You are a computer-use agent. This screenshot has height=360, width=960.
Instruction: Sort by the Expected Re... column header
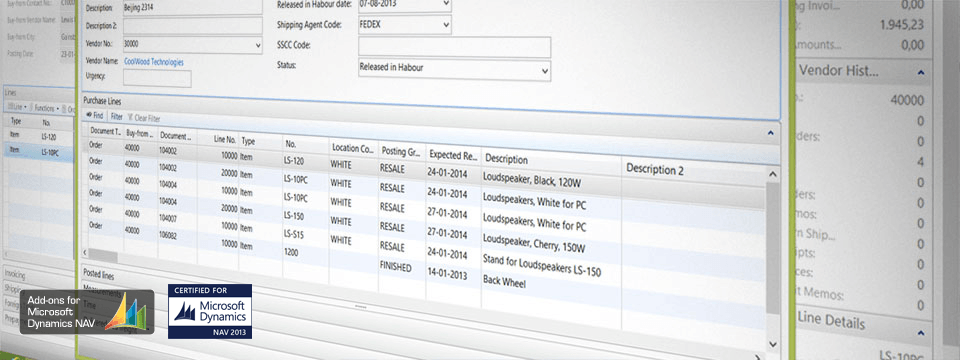[453, 155]
